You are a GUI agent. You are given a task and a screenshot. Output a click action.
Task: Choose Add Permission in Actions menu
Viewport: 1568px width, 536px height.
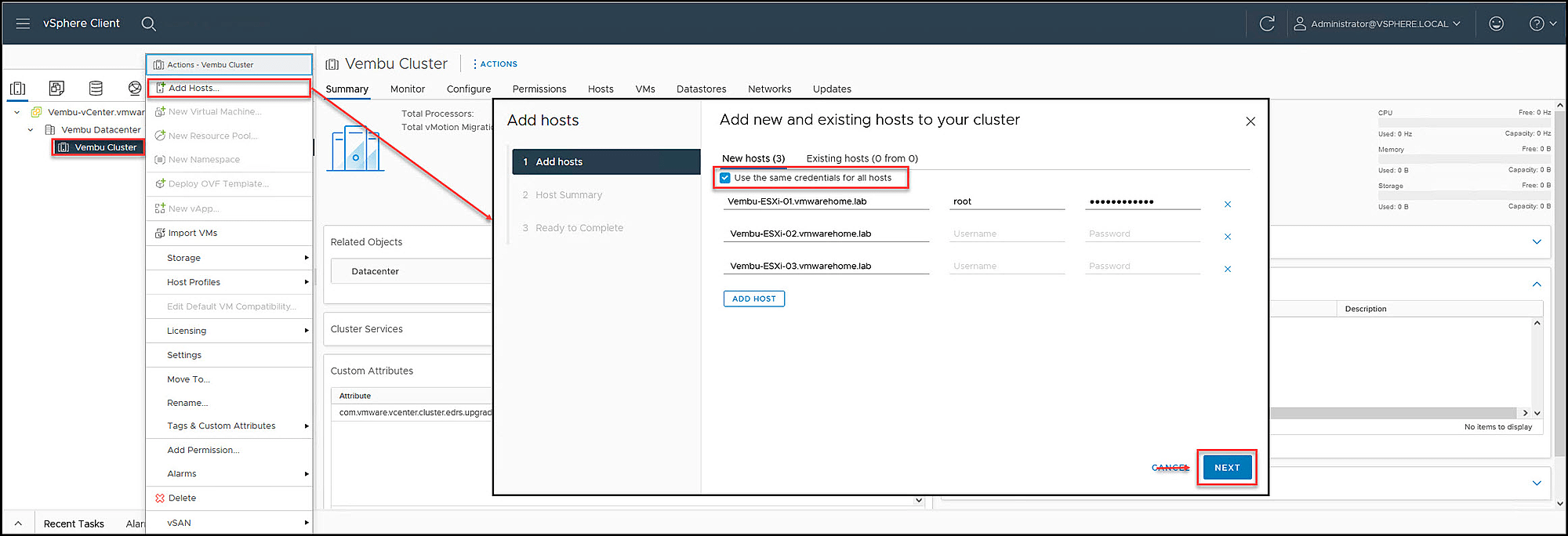(x=229, y=451)
